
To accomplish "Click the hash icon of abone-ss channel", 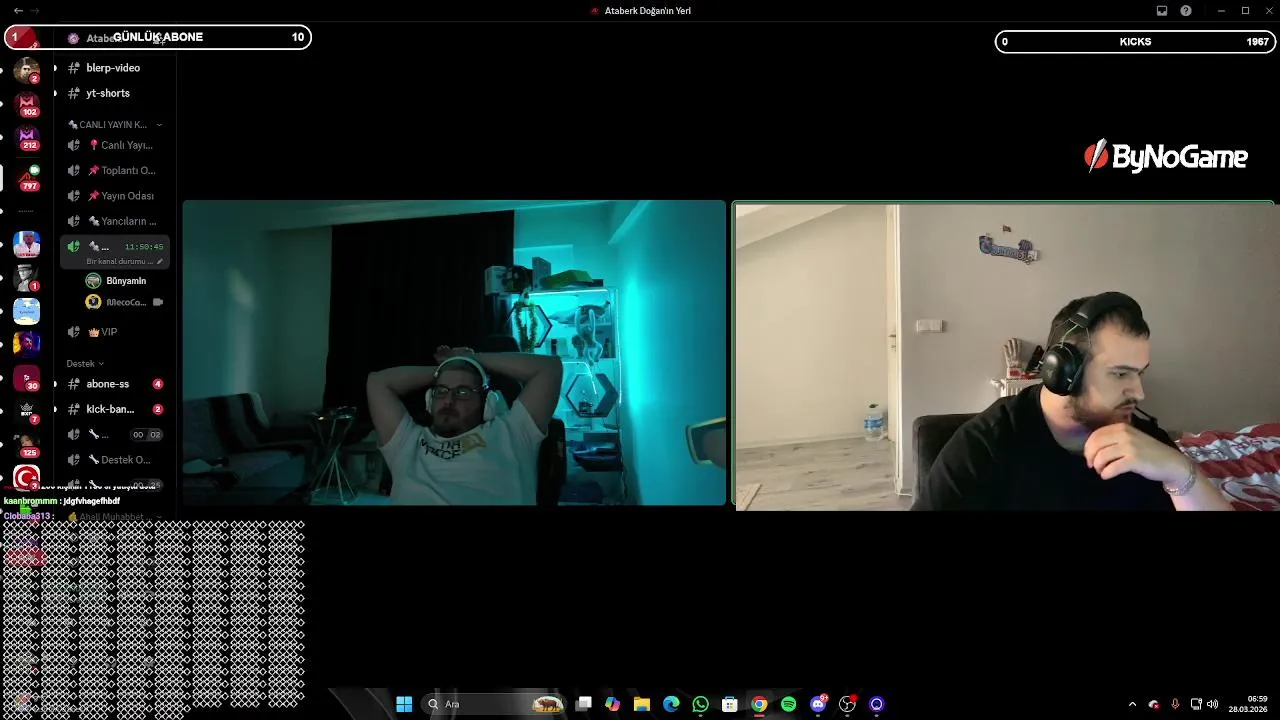I will pos(73,384).
